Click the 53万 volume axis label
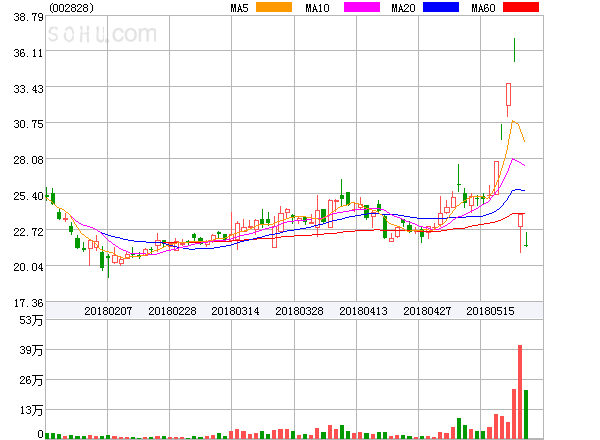The width and height of the screenshot is (600, 440). coord(31,320)
